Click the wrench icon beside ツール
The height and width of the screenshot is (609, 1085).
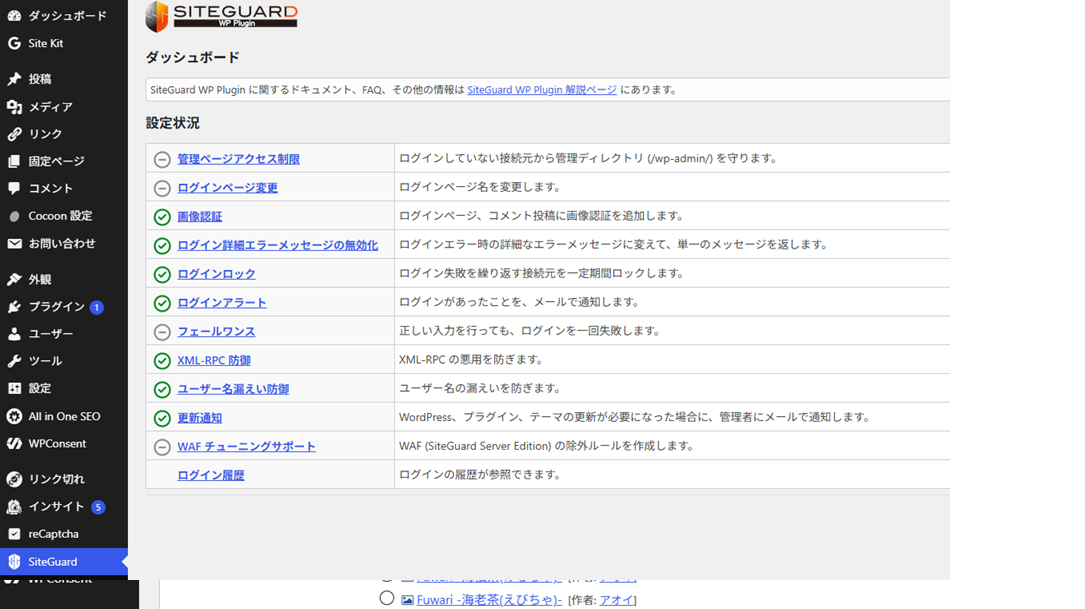14,361
